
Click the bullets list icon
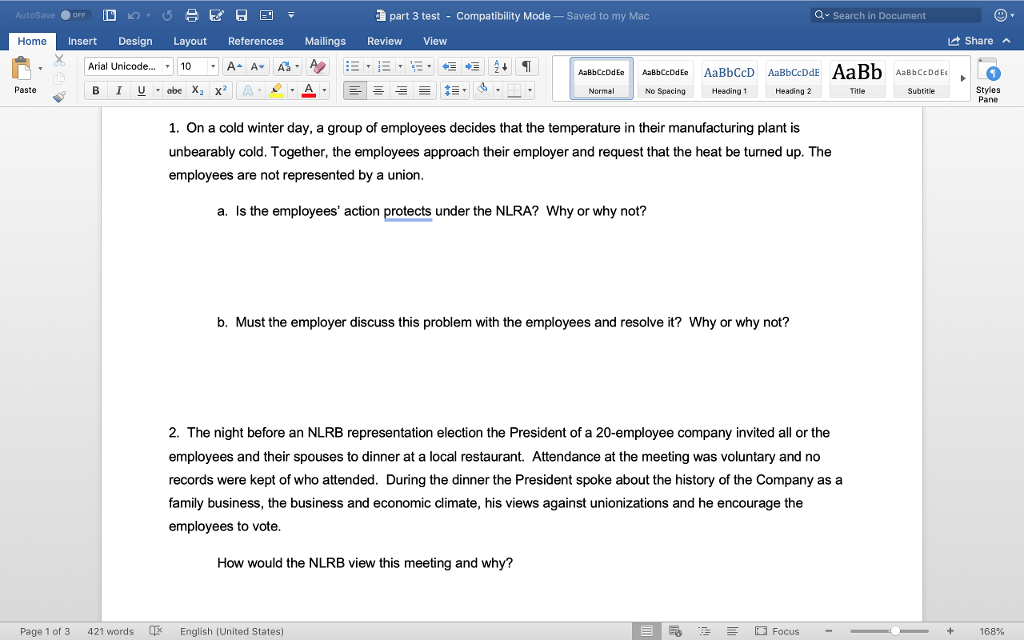pos(353,67)
